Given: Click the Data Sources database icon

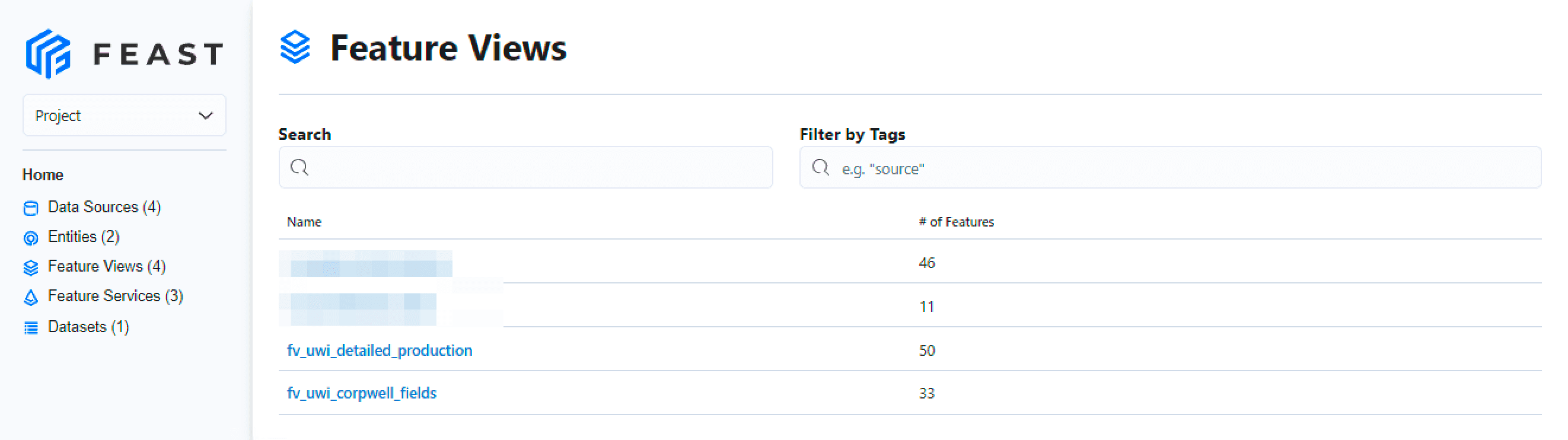Looking at the screenshot, I should click(x=30, y=208).
